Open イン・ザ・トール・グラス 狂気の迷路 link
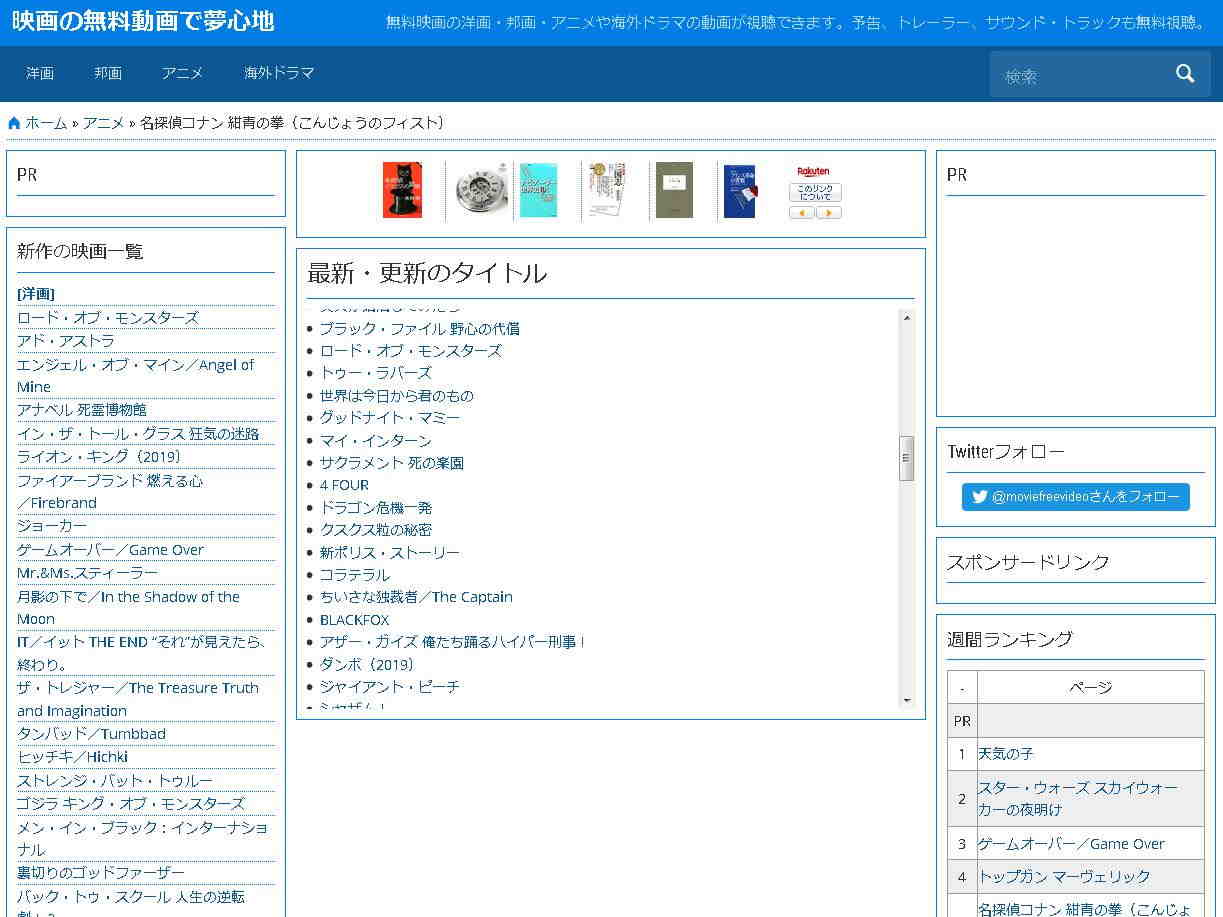 click(138, 433)
